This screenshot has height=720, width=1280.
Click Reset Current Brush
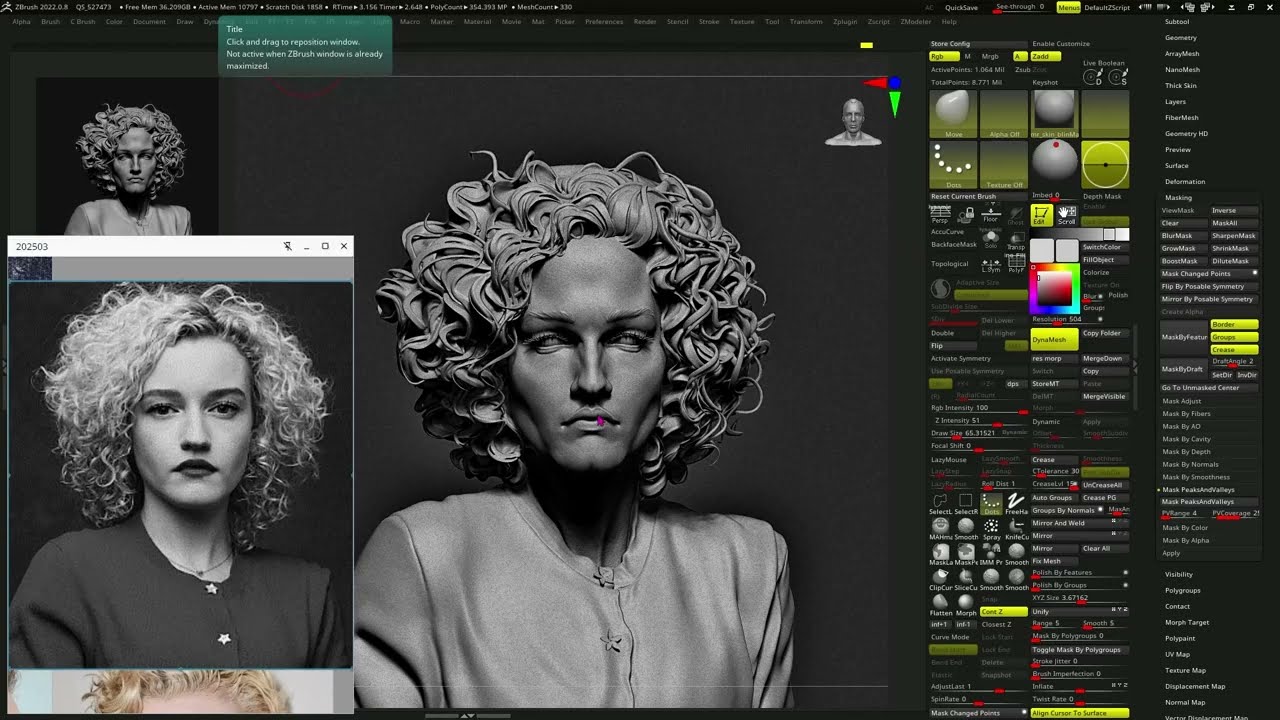[978, 196]
